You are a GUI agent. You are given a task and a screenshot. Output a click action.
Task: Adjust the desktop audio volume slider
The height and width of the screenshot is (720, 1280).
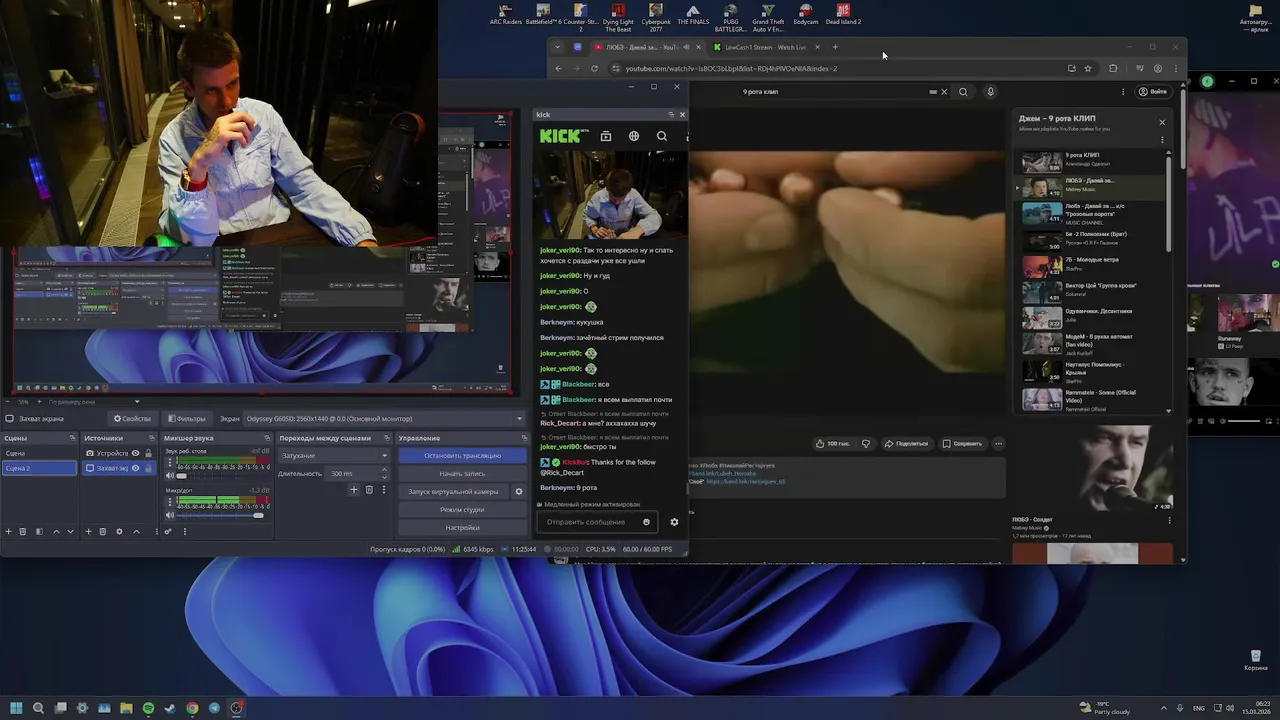pos(222,476)
